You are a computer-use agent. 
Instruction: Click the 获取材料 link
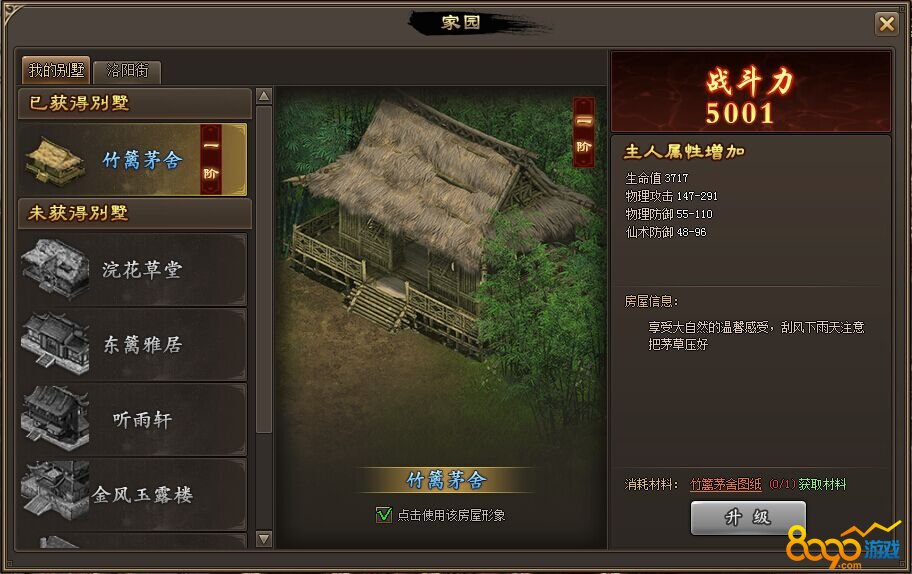[x=822, y=484]
